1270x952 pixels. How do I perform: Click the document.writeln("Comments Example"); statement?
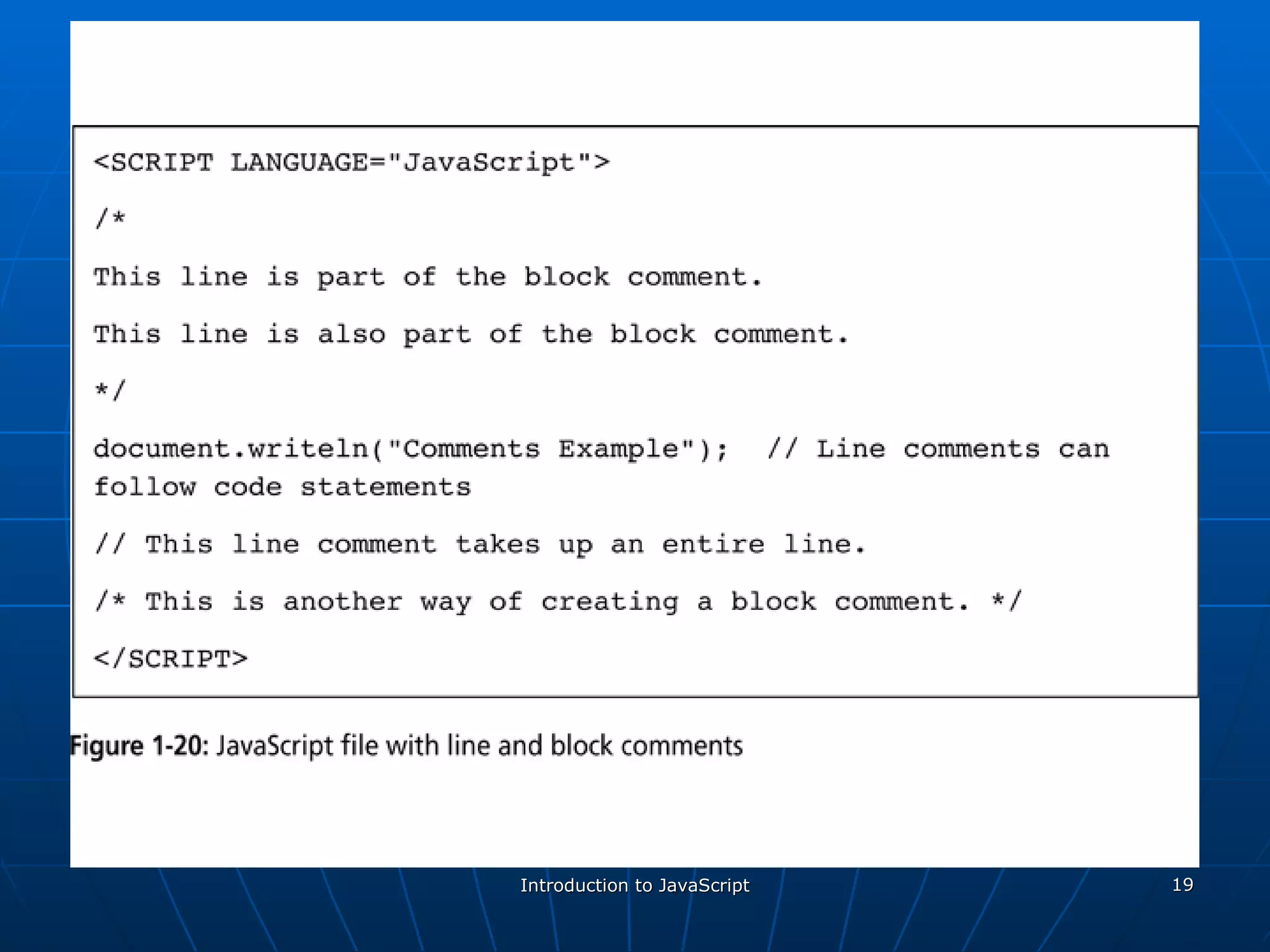click(411, 449)
